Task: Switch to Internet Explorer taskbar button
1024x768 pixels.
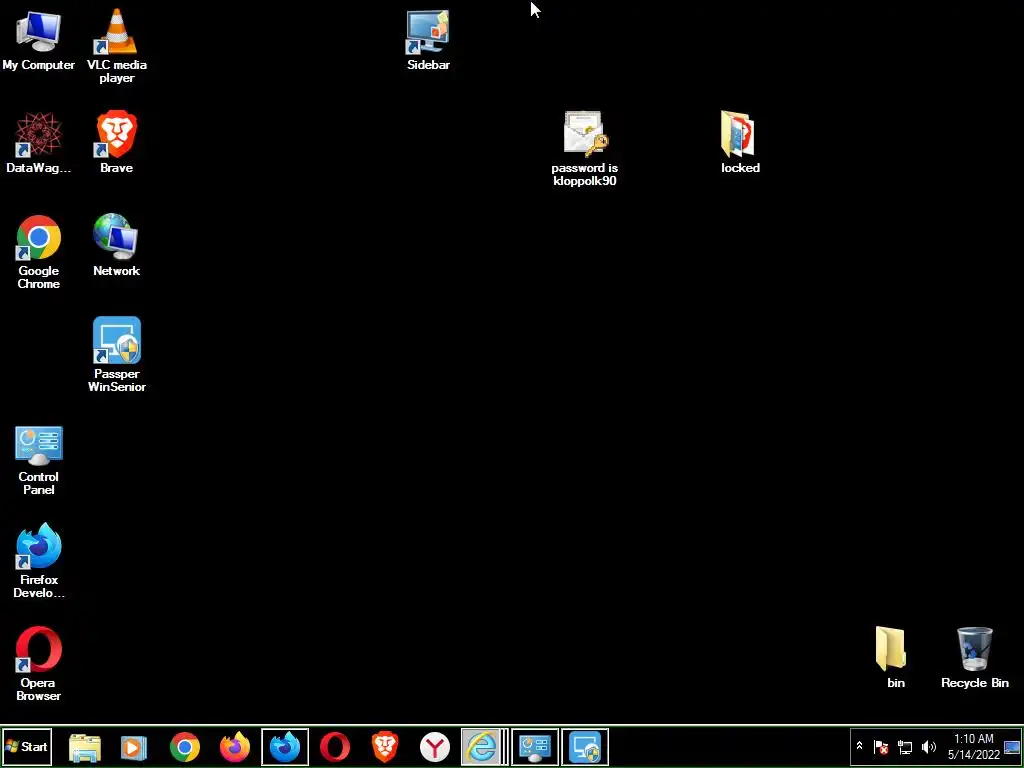Action: tap(483, 747)
